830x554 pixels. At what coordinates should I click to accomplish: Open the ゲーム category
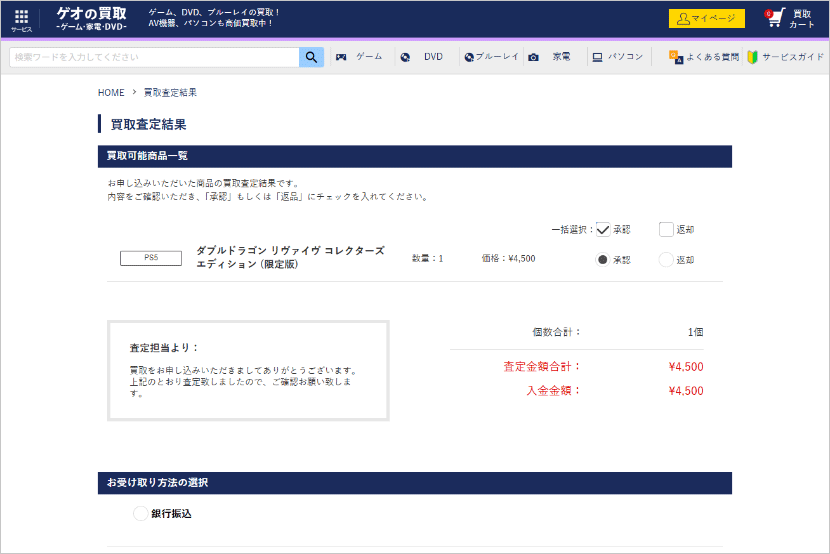(369, 57)
